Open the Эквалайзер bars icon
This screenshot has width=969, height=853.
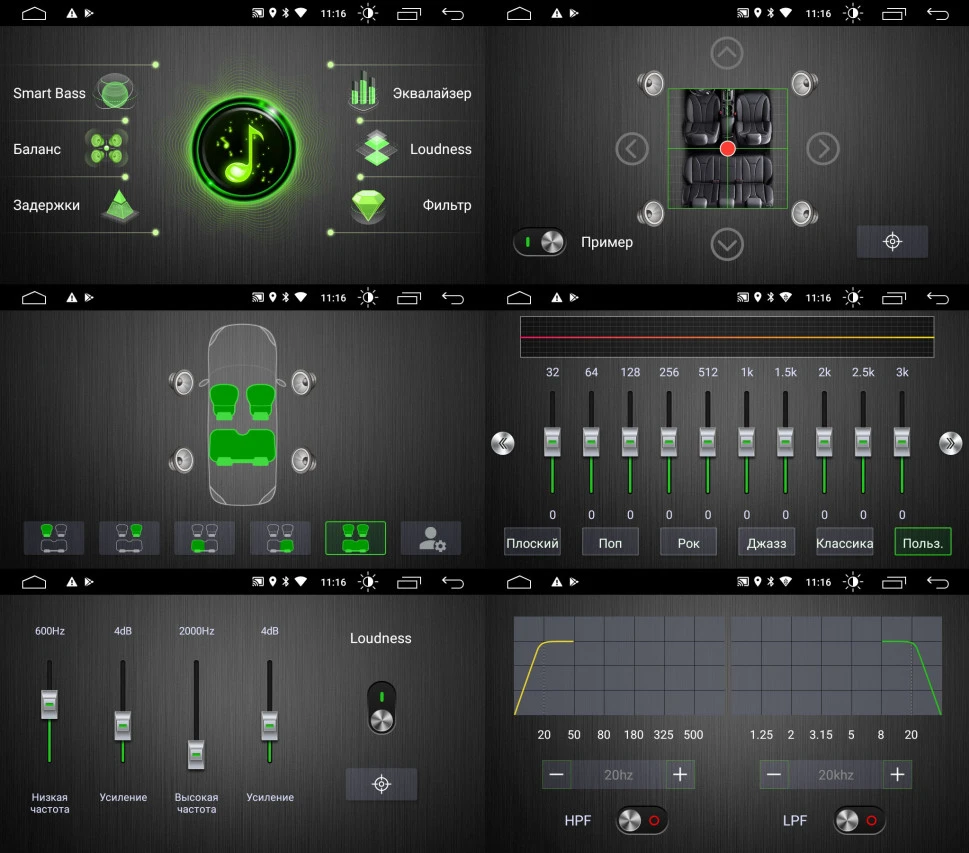pos(363,91)
